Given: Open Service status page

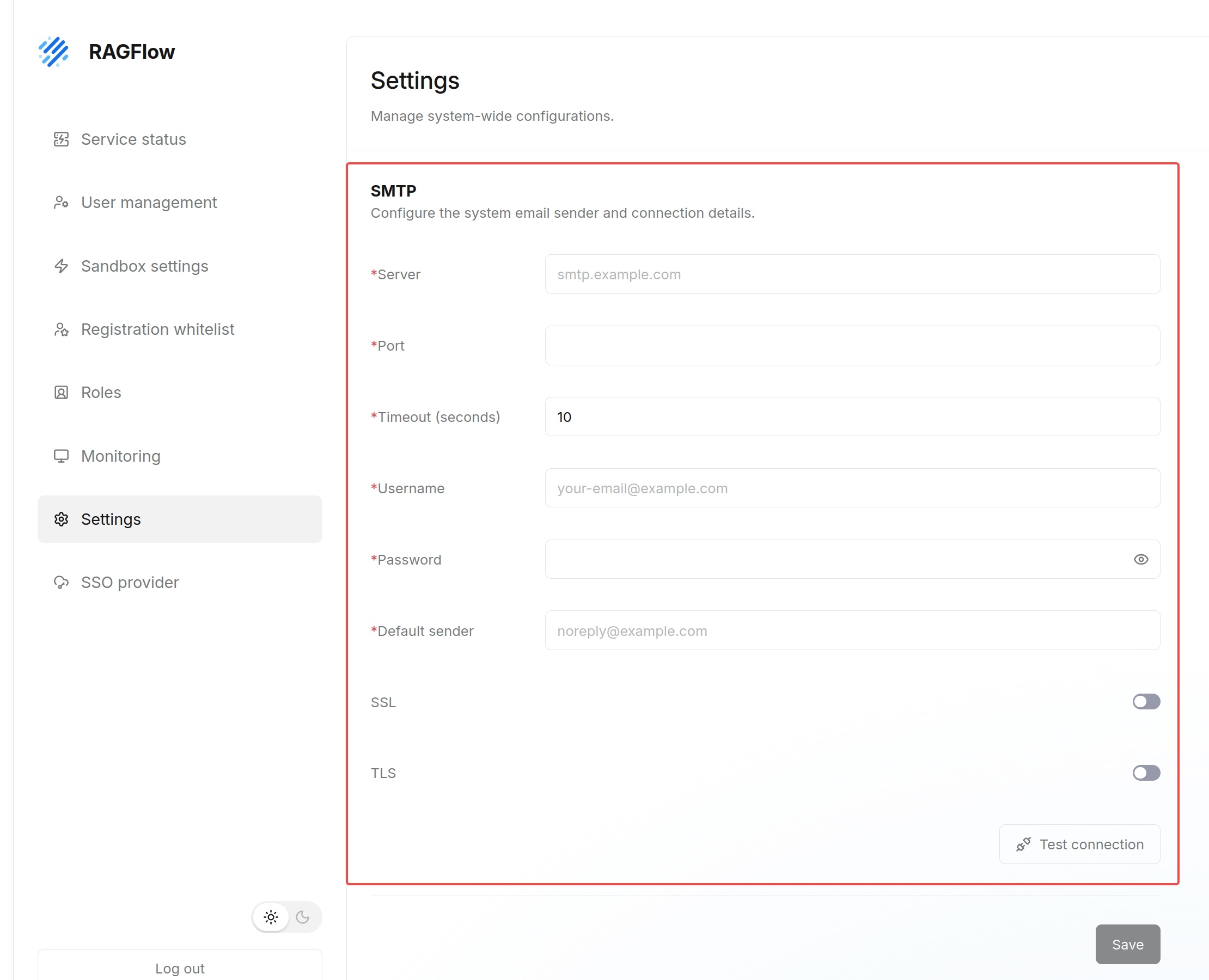Looking at the screenshot, I should click(x=180, y=139).
